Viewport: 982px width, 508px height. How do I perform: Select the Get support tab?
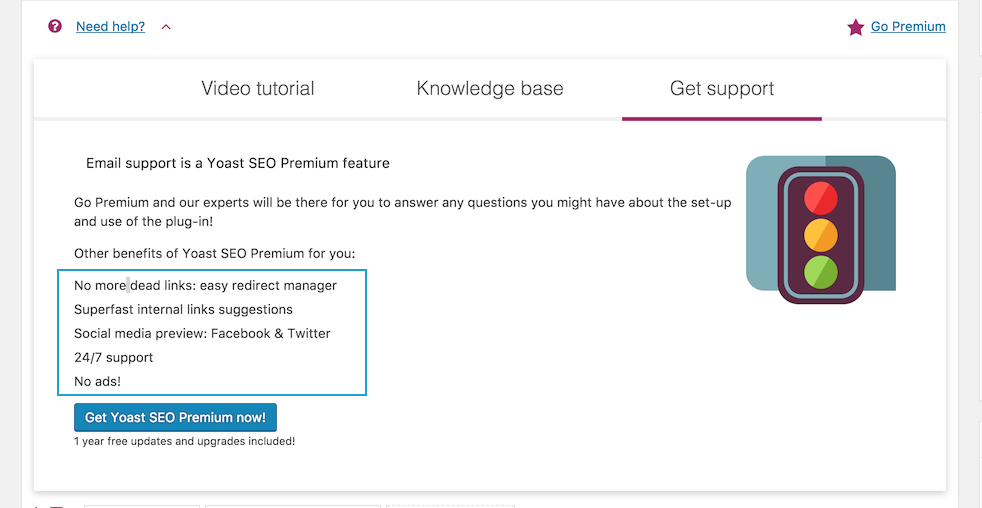(x=722, y=89)
